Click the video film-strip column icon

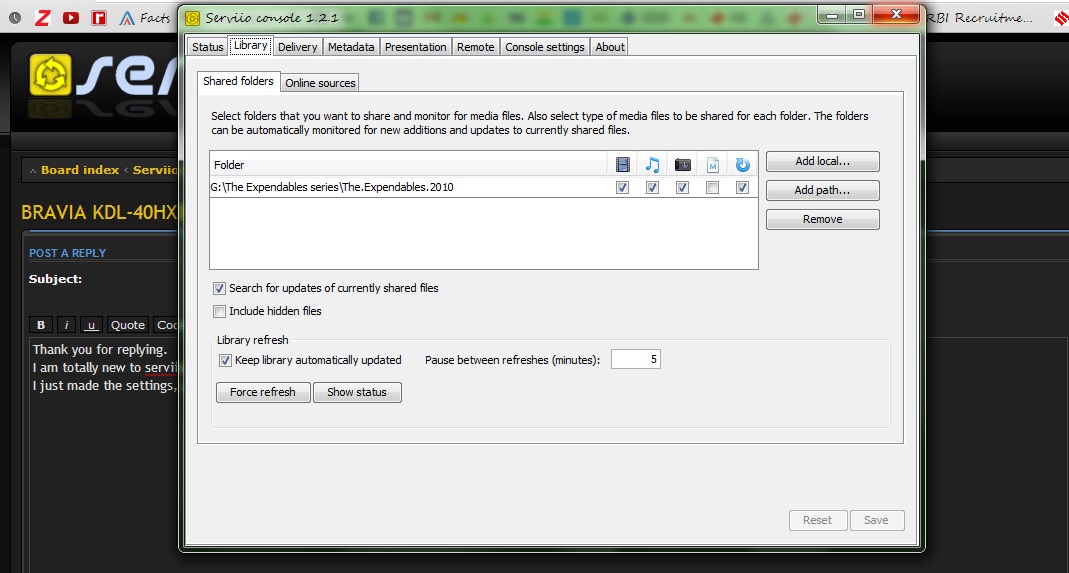[623, 165]
